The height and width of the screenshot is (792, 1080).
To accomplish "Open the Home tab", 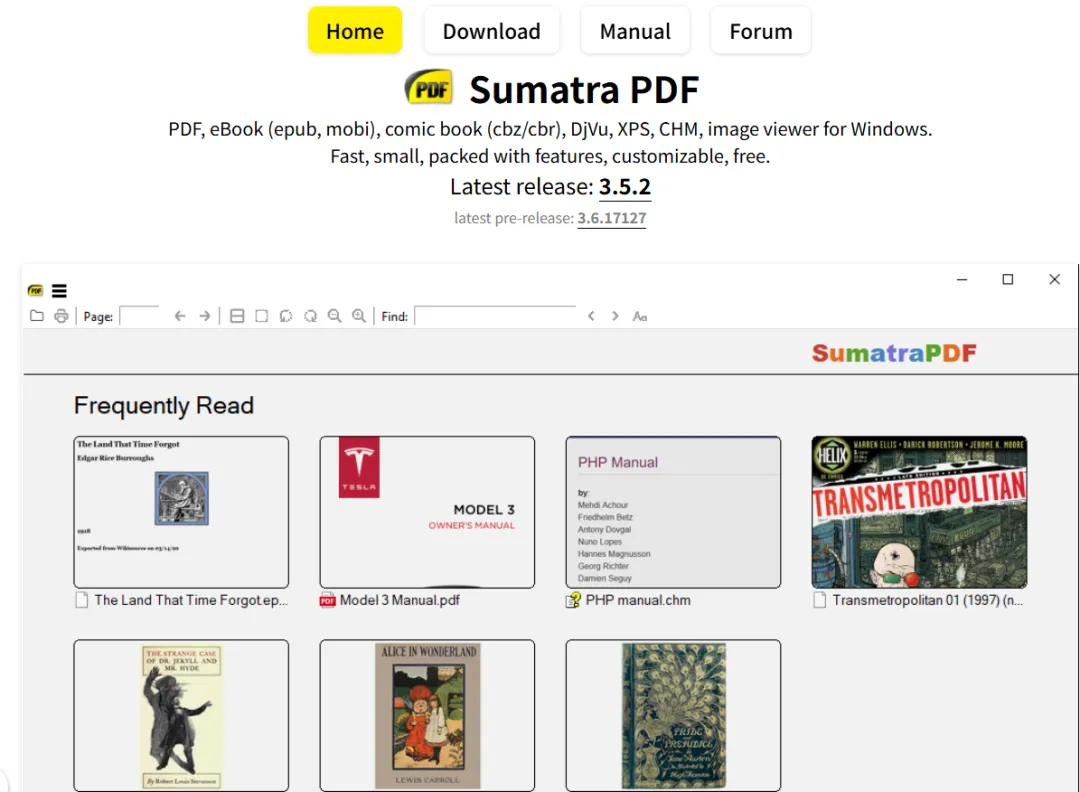I will pyautogui.click(x=355, y=30).
